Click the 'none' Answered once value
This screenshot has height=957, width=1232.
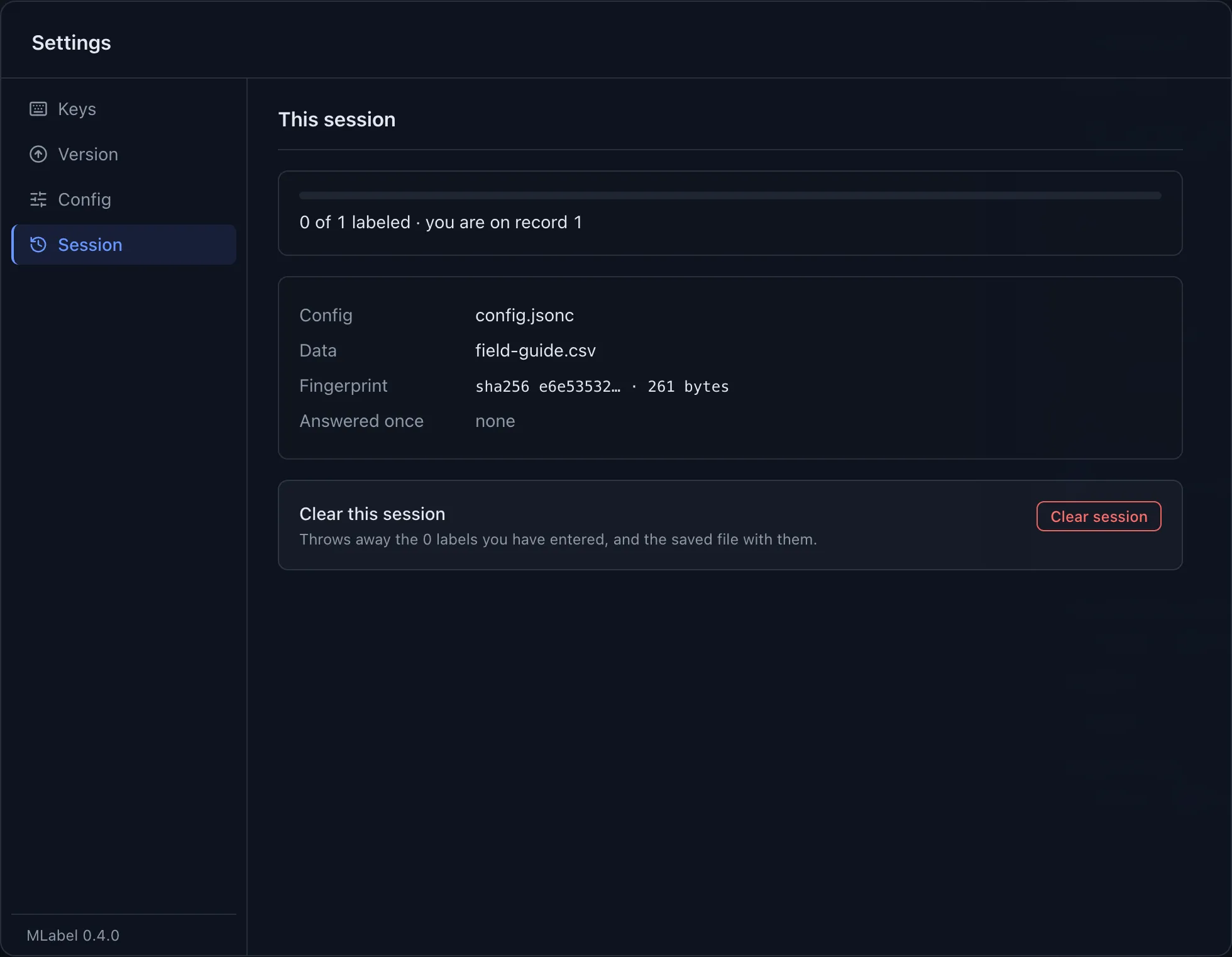[495, 421]
